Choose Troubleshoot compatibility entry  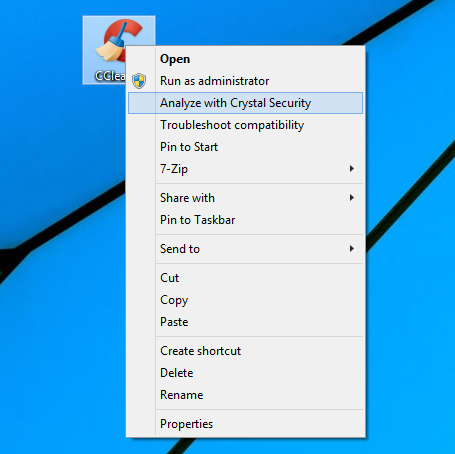click(x=245, y=125)
